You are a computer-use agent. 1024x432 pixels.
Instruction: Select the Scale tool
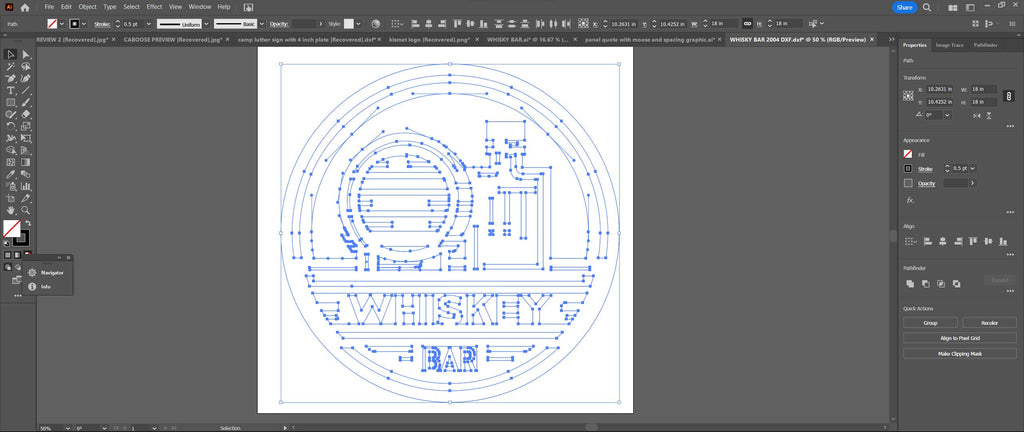[26, 127]
